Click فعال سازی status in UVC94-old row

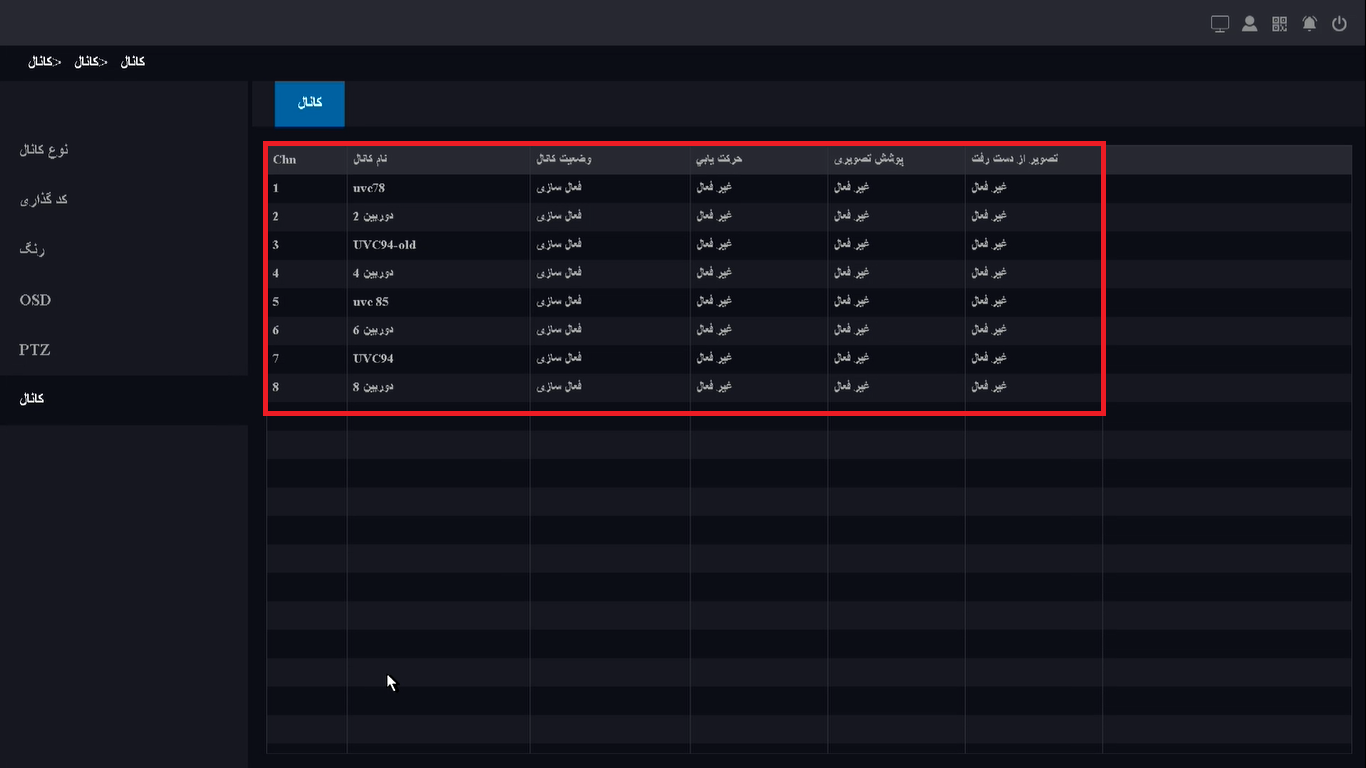[560, 245]
